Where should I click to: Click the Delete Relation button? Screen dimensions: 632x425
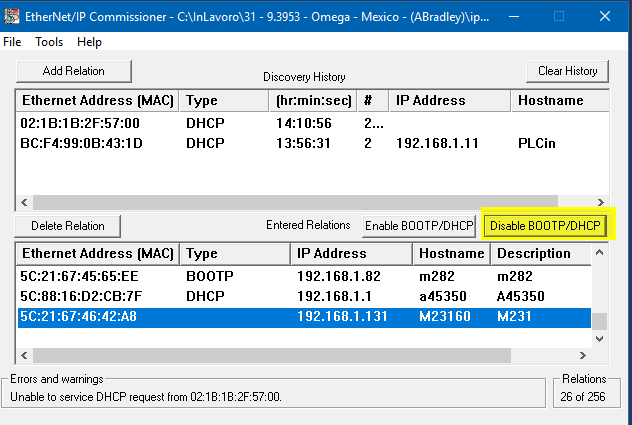click(68, 226)
